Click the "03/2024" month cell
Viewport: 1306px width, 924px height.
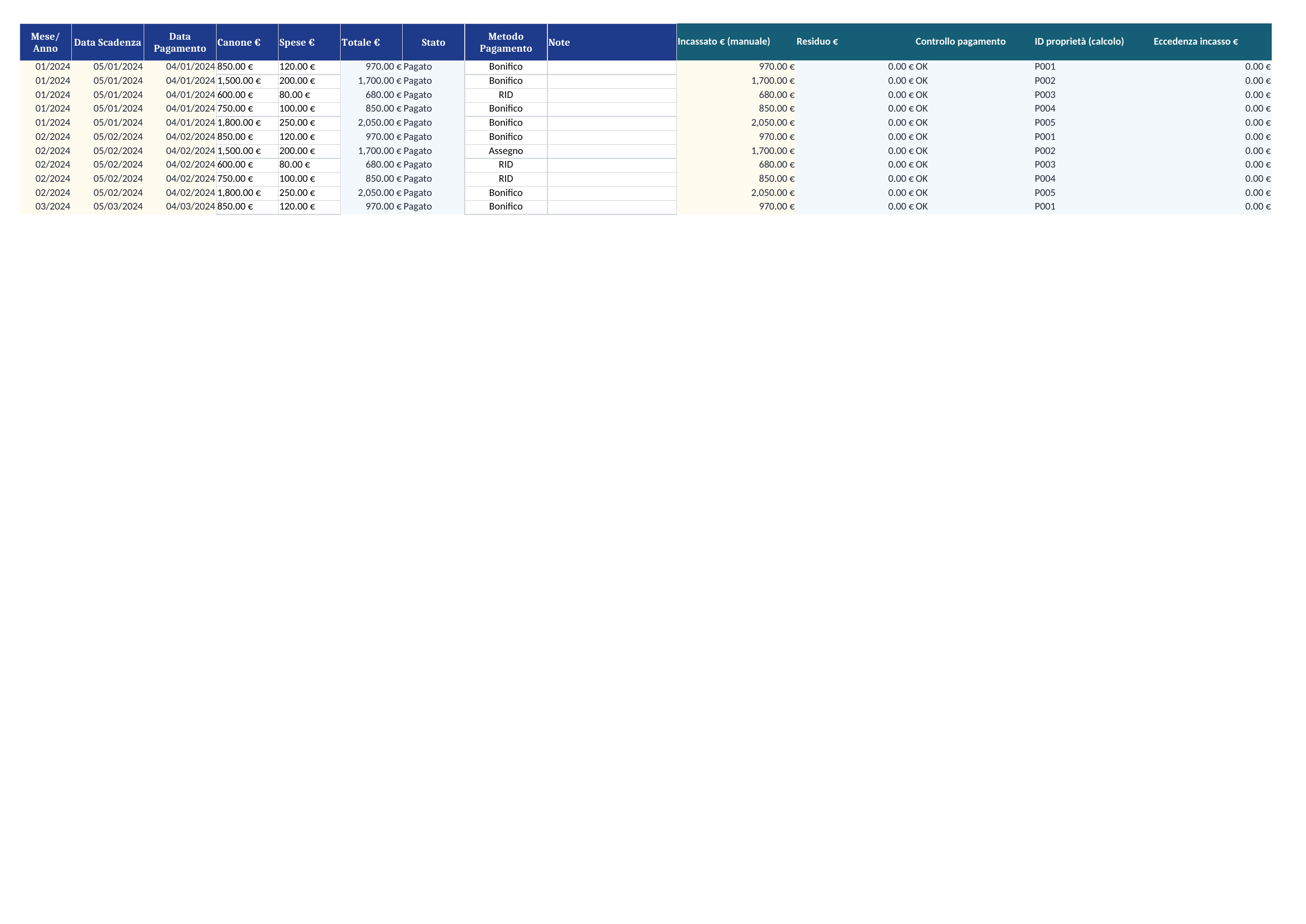coord(46,207)
